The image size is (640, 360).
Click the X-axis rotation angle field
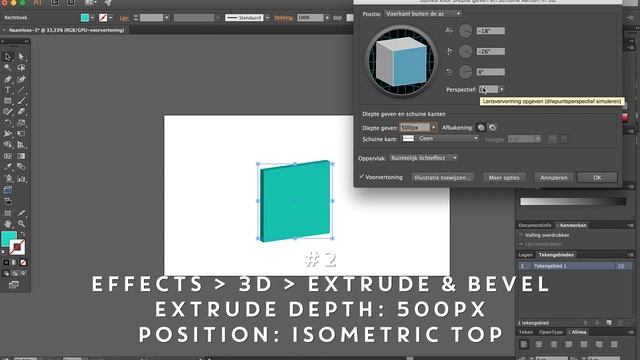(491, 31)
